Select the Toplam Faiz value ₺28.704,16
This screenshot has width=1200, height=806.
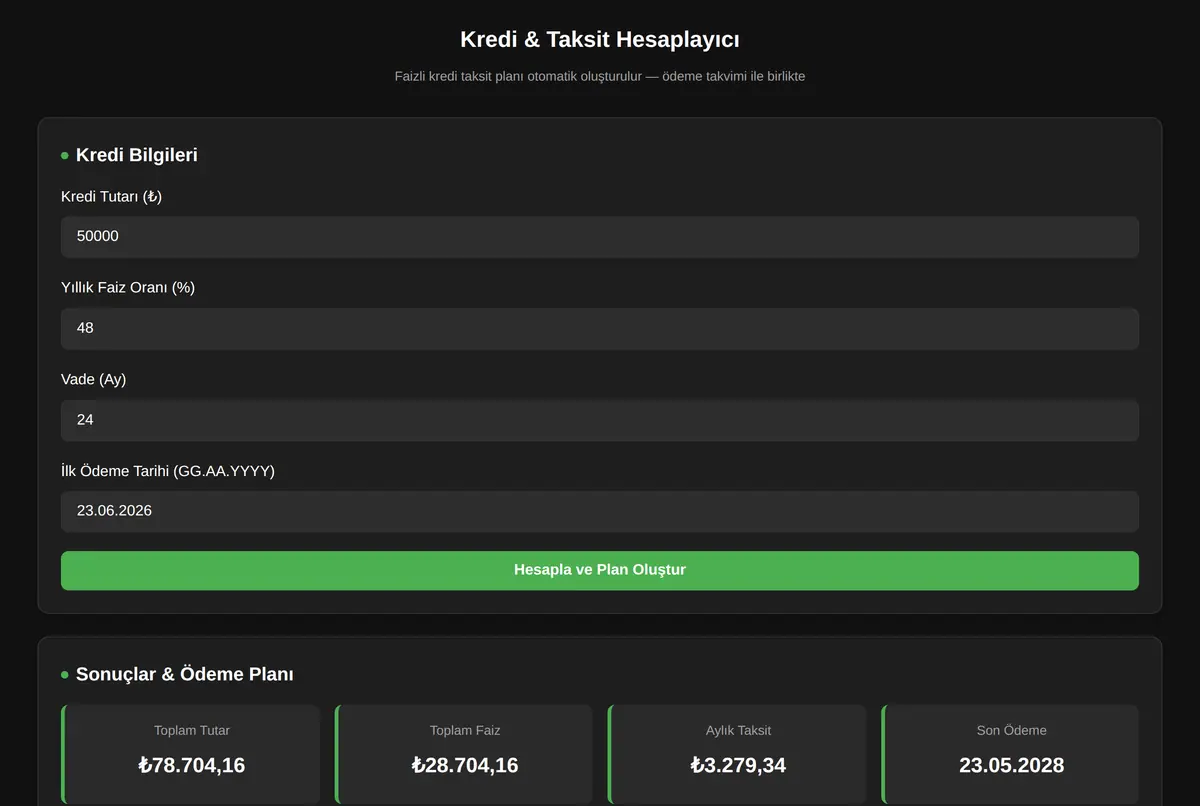tap(465, 765)
